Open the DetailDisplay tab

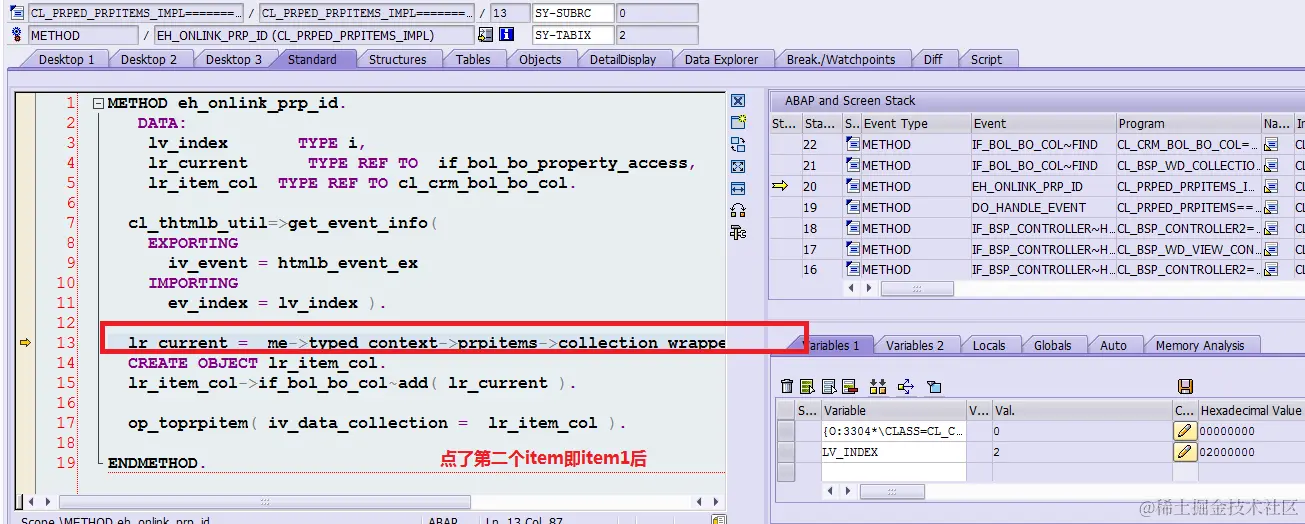(623, 59)
